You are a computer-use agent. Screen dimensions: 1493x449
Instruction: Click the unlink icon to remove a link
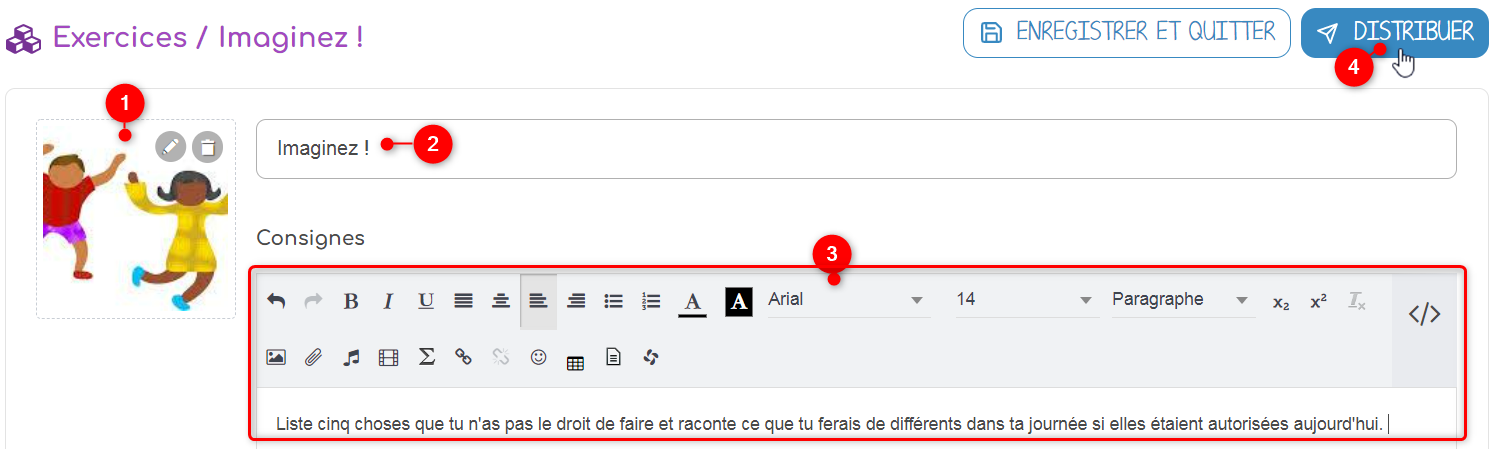(x=501, y=357)
